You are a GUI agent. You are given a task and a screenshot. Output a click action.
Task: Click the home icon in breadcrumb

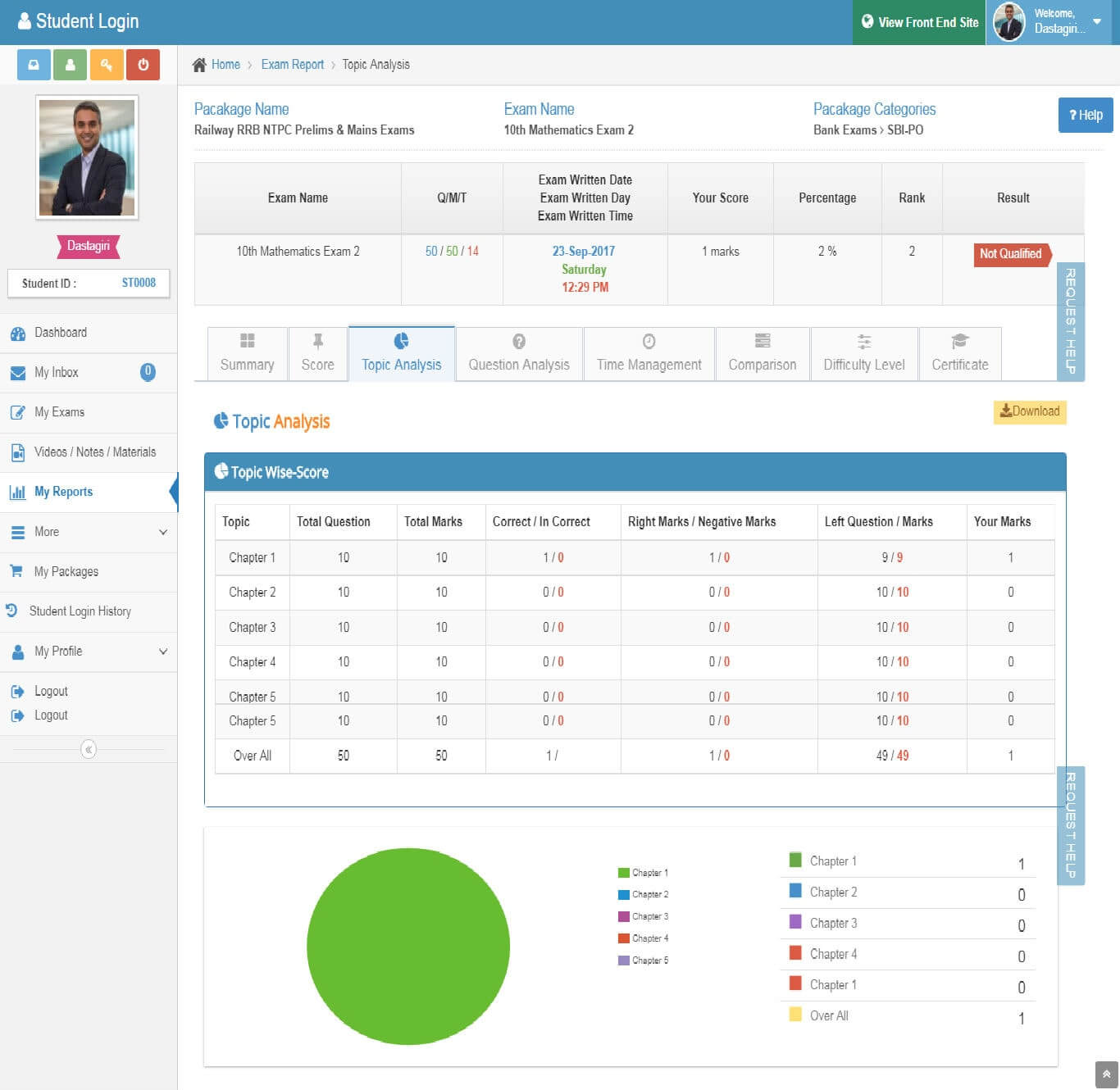(199, 65)
